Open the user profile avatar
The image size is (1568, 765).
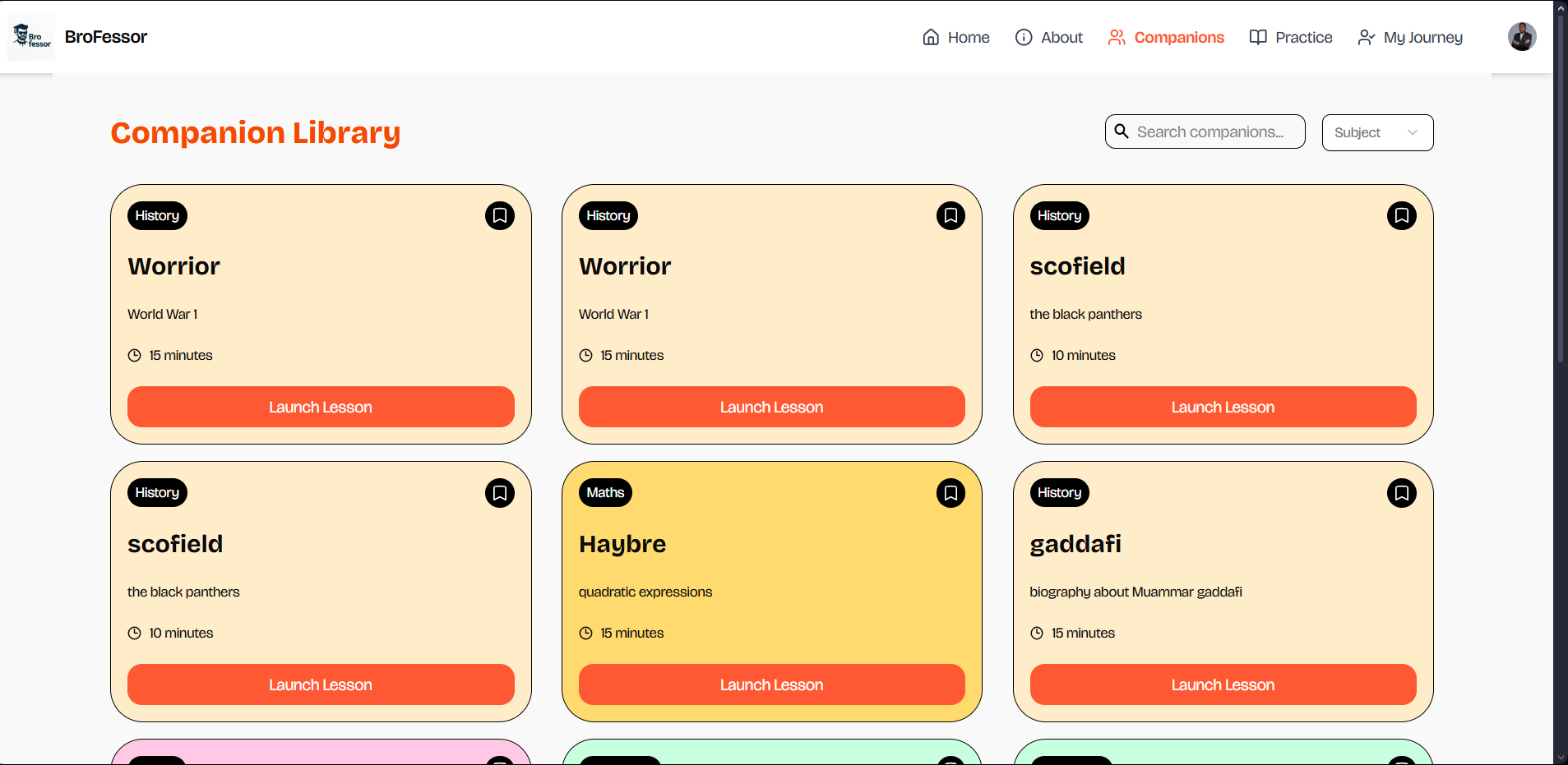1521,37
